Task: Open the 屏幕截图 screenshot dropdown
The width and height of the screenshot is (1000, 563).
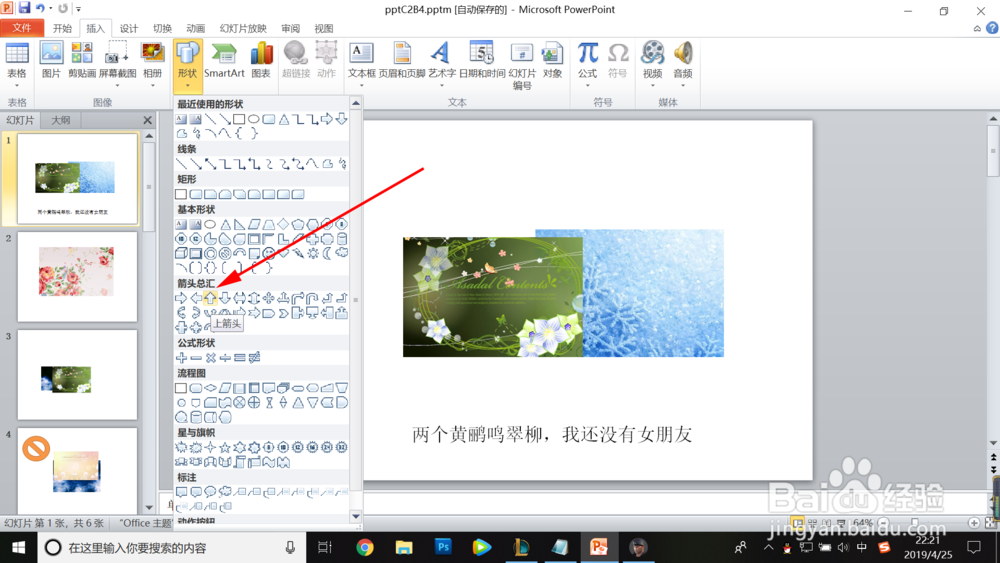Action: pyautogui.click(x=117, y=85)
